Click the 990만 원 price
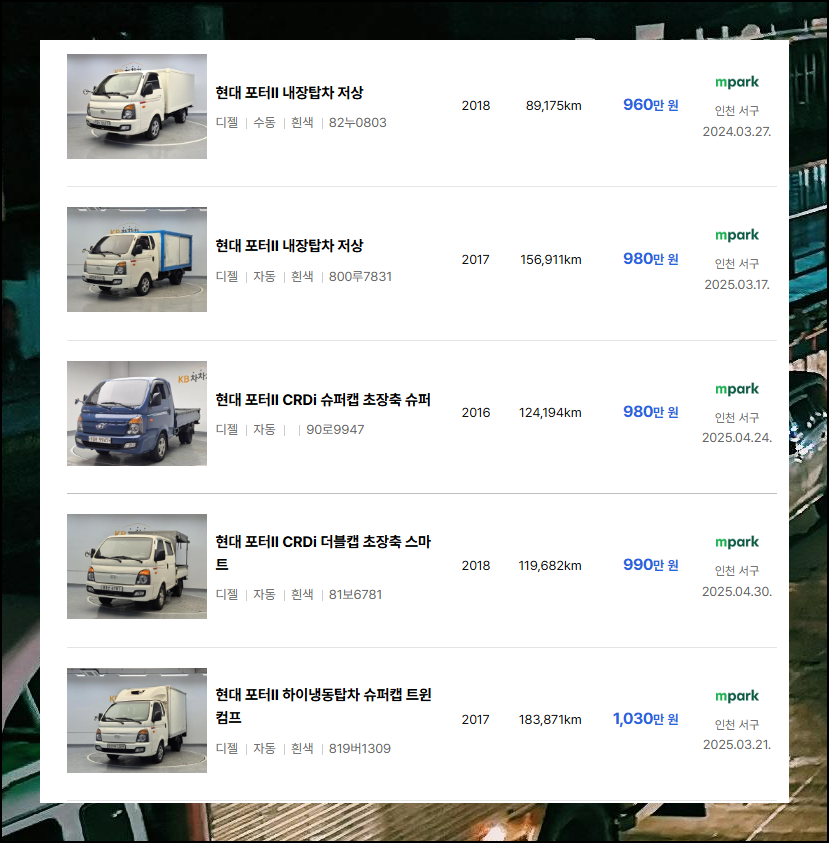The height and width of the screenshot is (843, 829). coord(651,565)
